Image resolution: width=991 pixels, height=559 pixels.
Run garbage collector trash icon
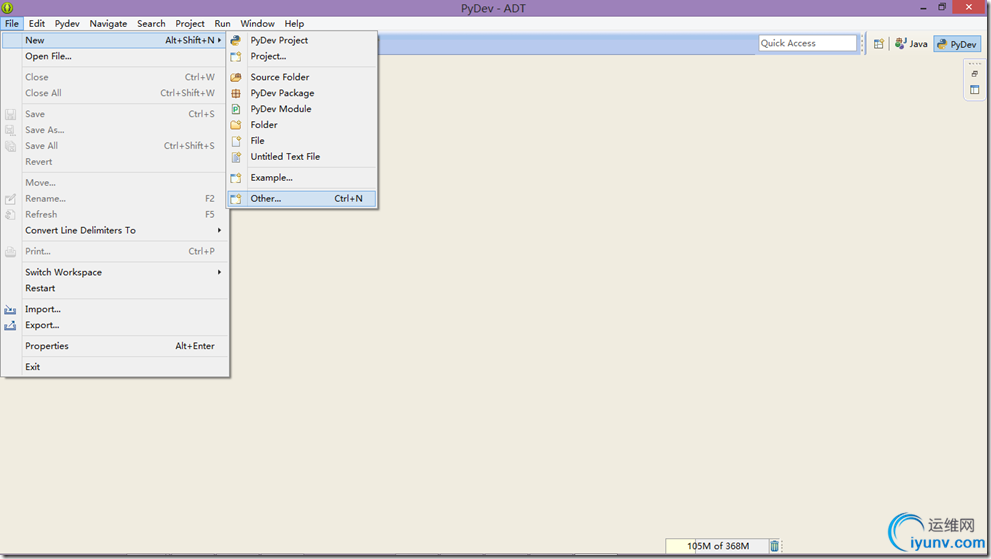(x=774, y=546)
